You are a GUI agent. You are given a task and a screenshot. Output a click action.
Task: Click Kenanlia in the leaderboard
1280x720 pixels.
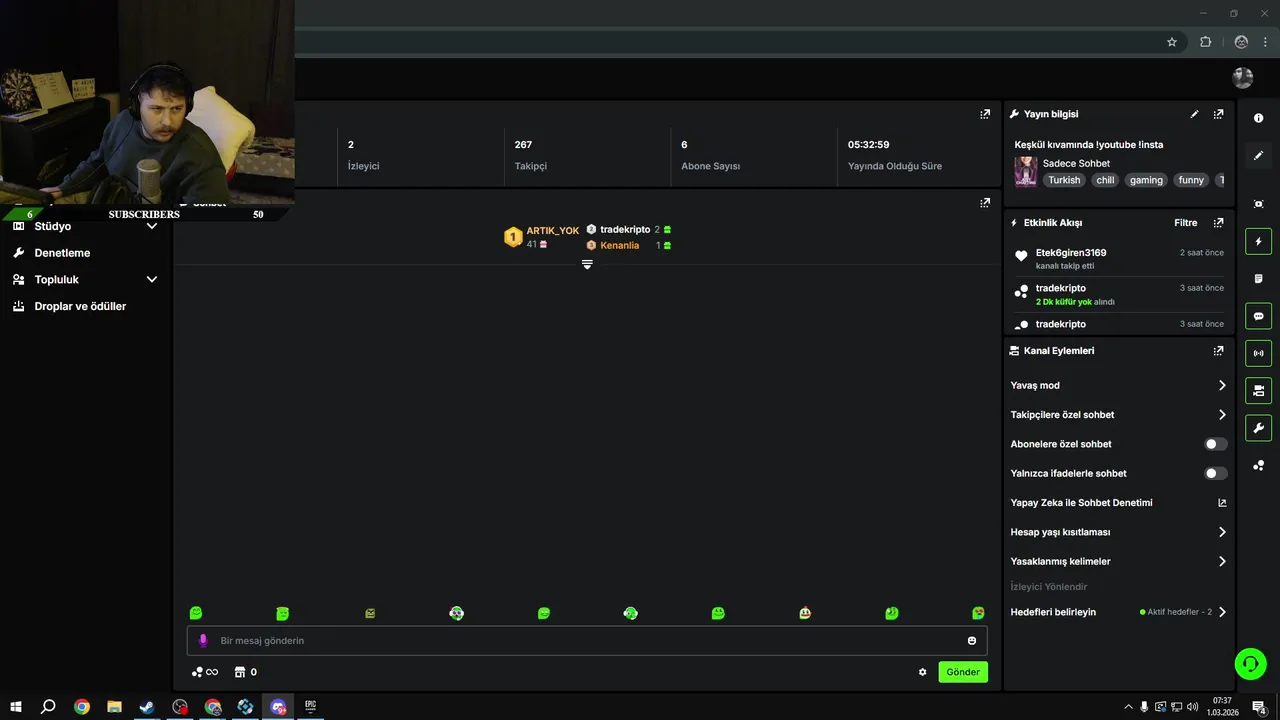click(620, 245)
